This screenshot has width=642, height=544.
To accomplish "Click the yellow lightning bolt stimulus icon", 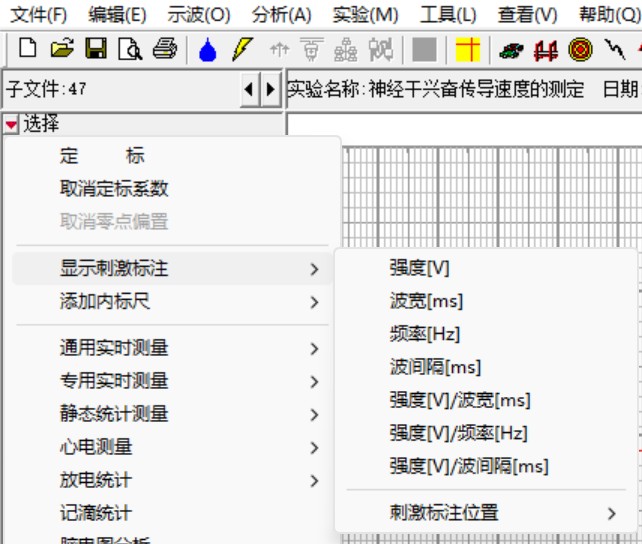I will [x=242, y=49].
